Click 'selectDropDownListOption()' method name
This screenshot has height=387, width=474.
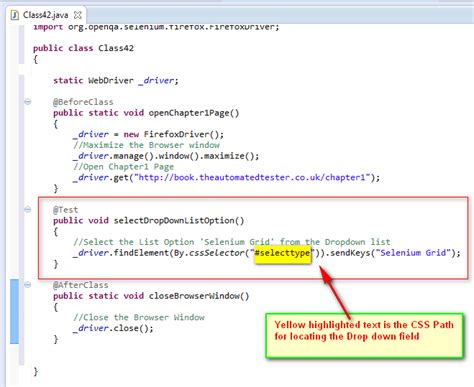point(179,221)
